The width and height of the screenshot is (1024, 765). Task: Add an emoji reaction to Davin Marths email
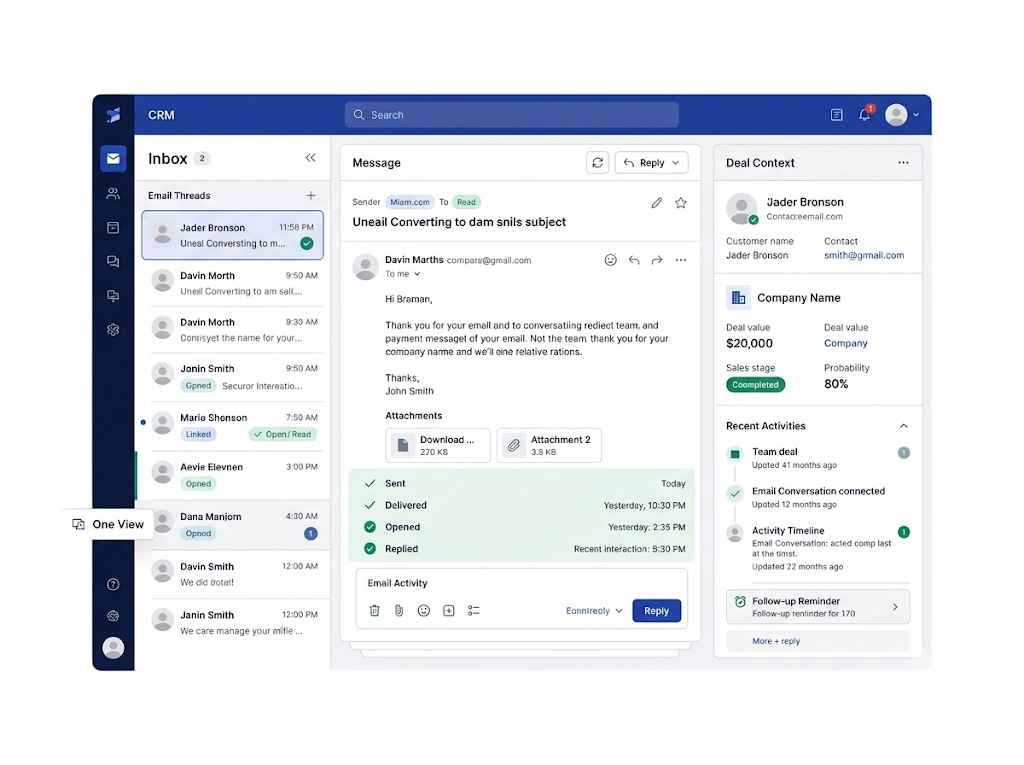pos(610,260)
